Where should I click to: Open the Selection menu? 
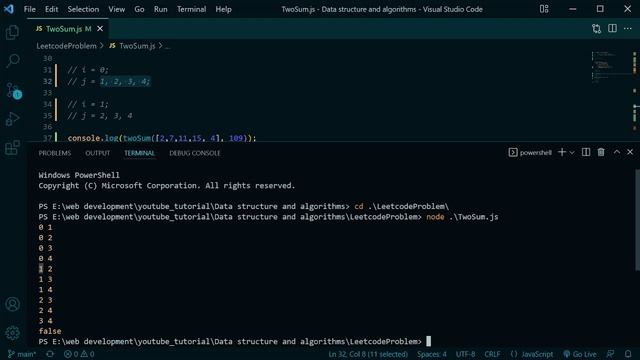click(83, 9)
